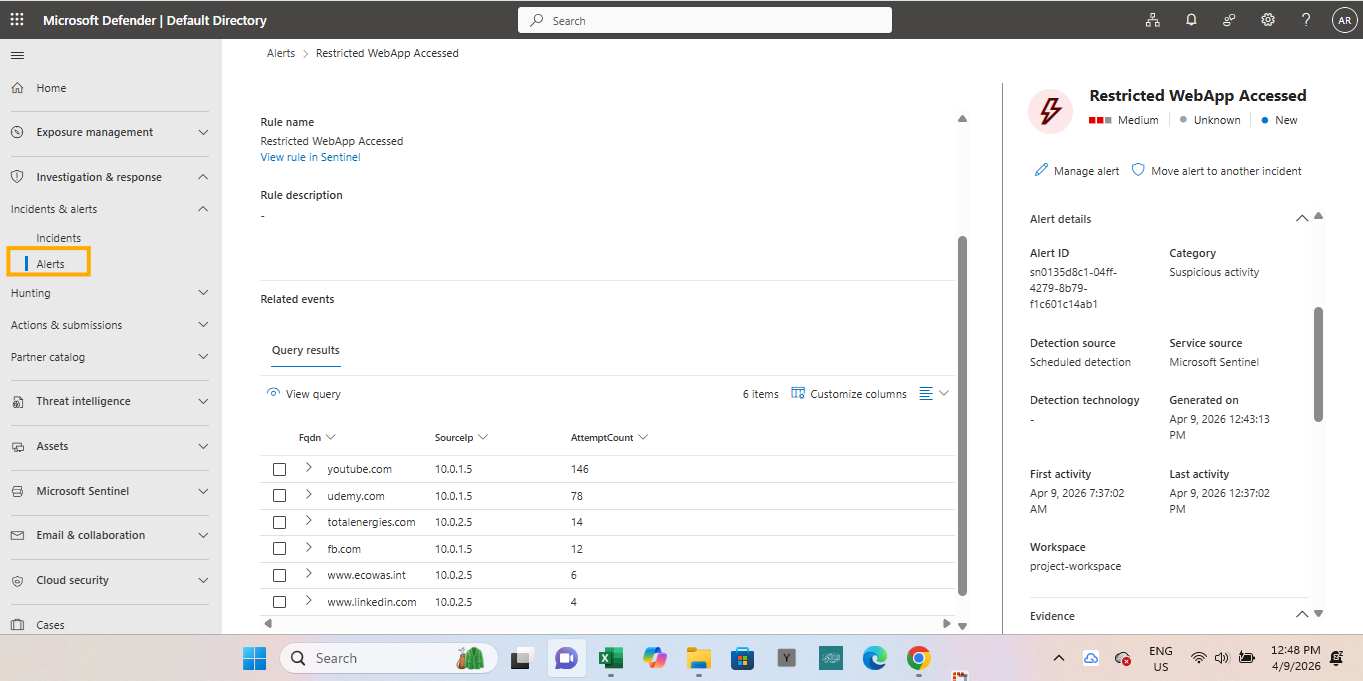
Task: Click the Manage alert button
Action: tap(1077, 171)
